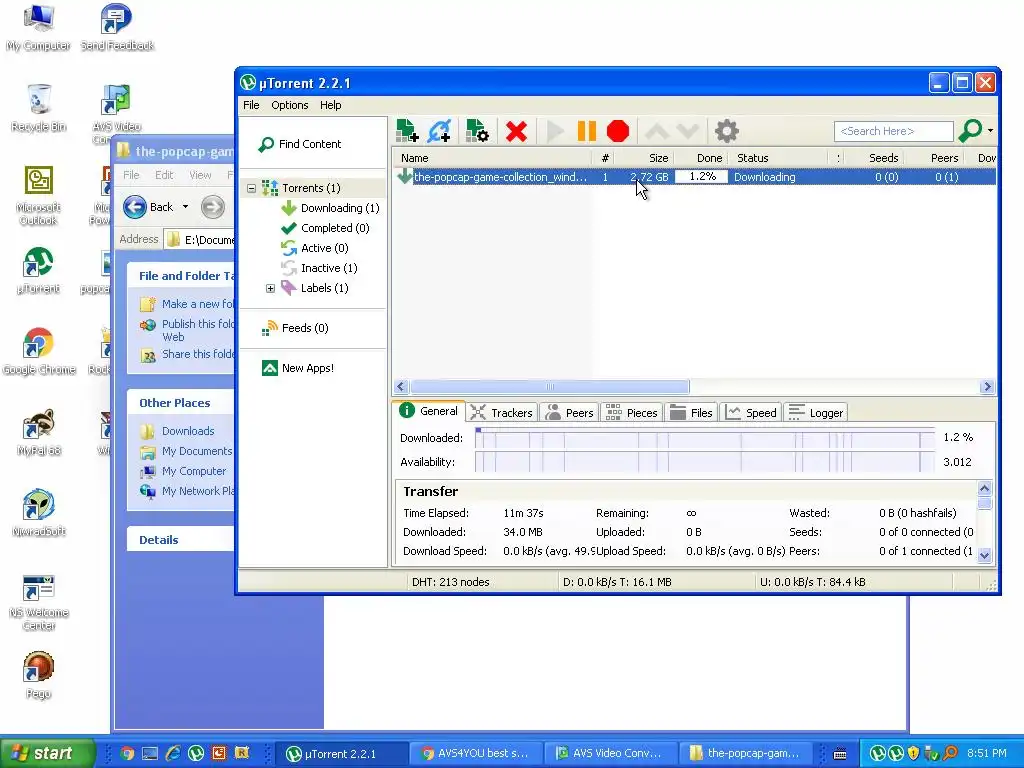Open New Apps! in the sidebar

point(298,368)
